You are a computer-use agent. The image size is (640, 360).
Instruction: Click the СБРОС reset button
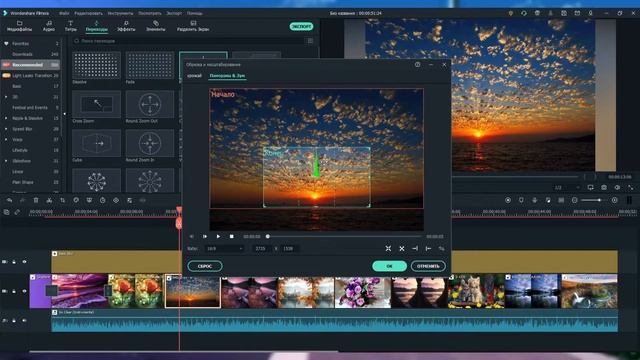205,266
